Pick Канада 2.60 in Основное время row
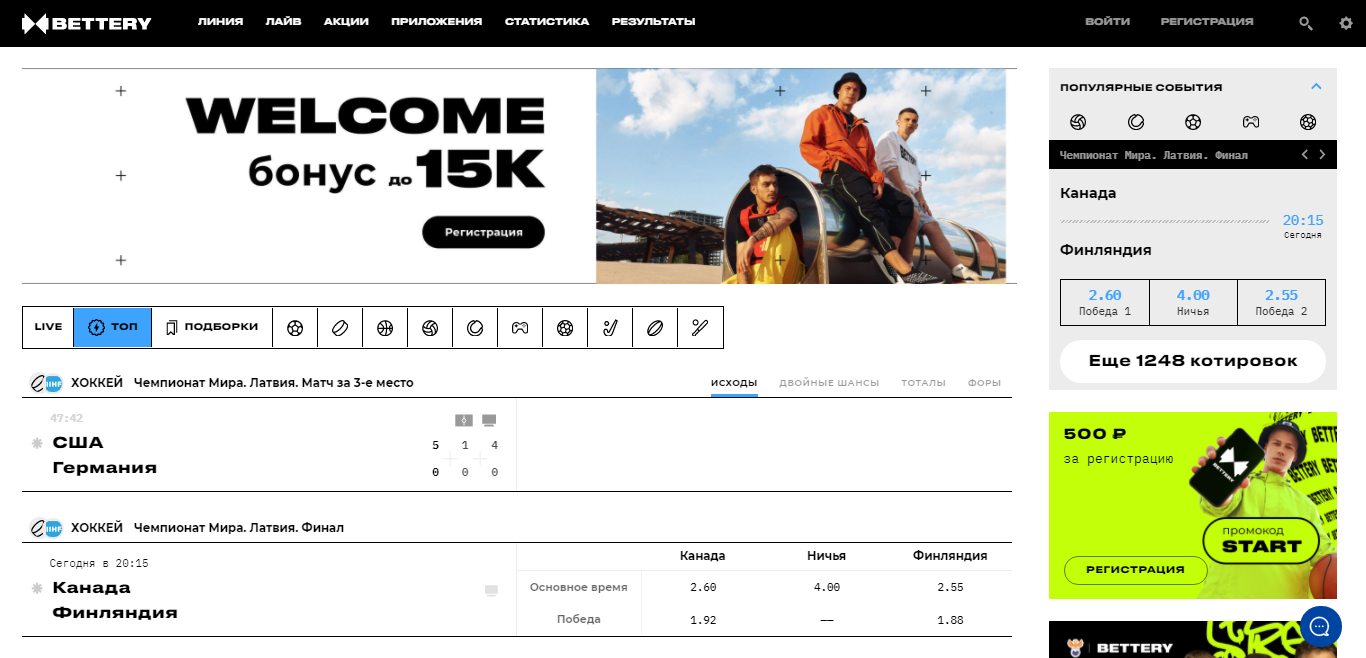The image size is (1366, 658). (x=703, y=588)
